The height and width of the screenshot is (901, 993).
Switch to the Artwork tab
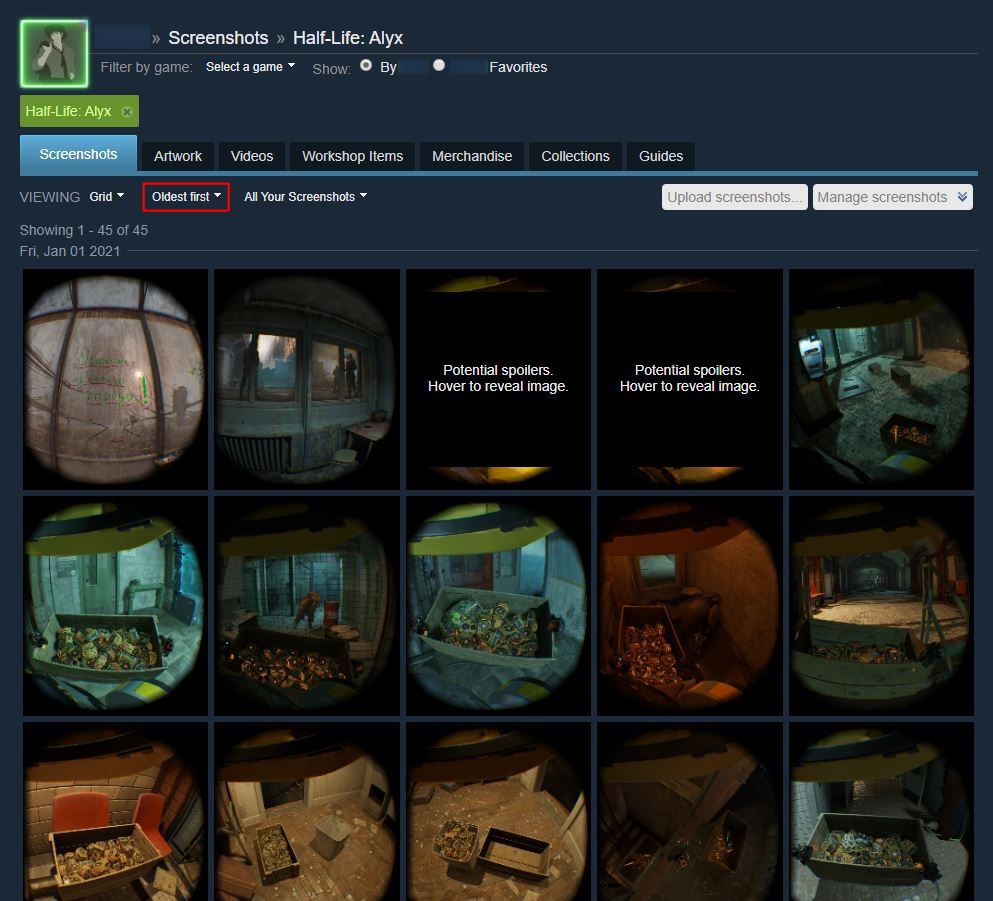click(178, 156)
